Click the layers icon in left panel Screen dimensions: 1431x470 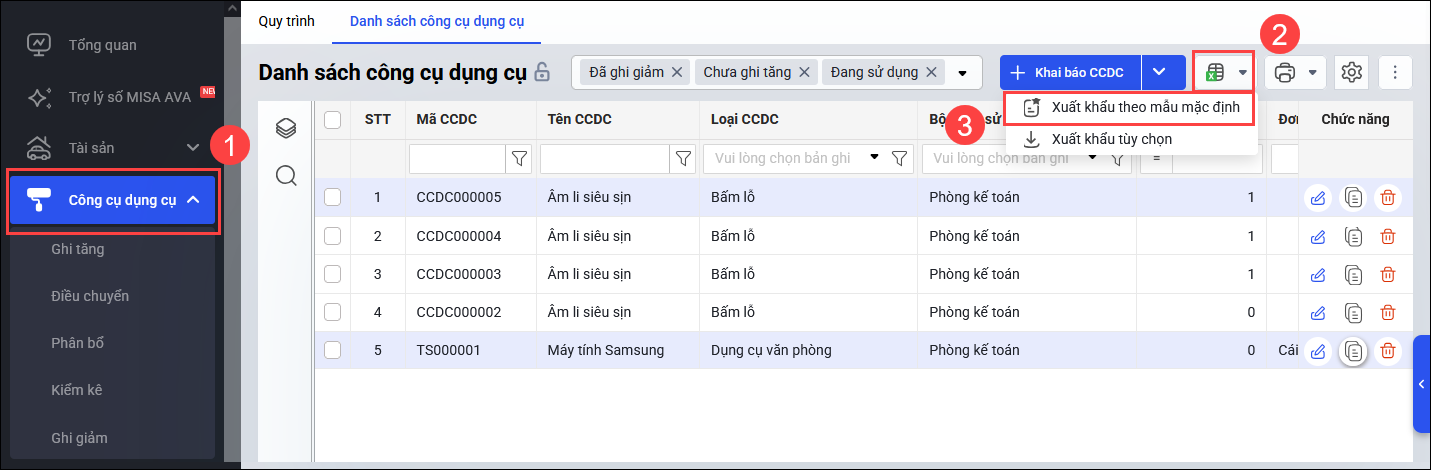click(286, 128)
